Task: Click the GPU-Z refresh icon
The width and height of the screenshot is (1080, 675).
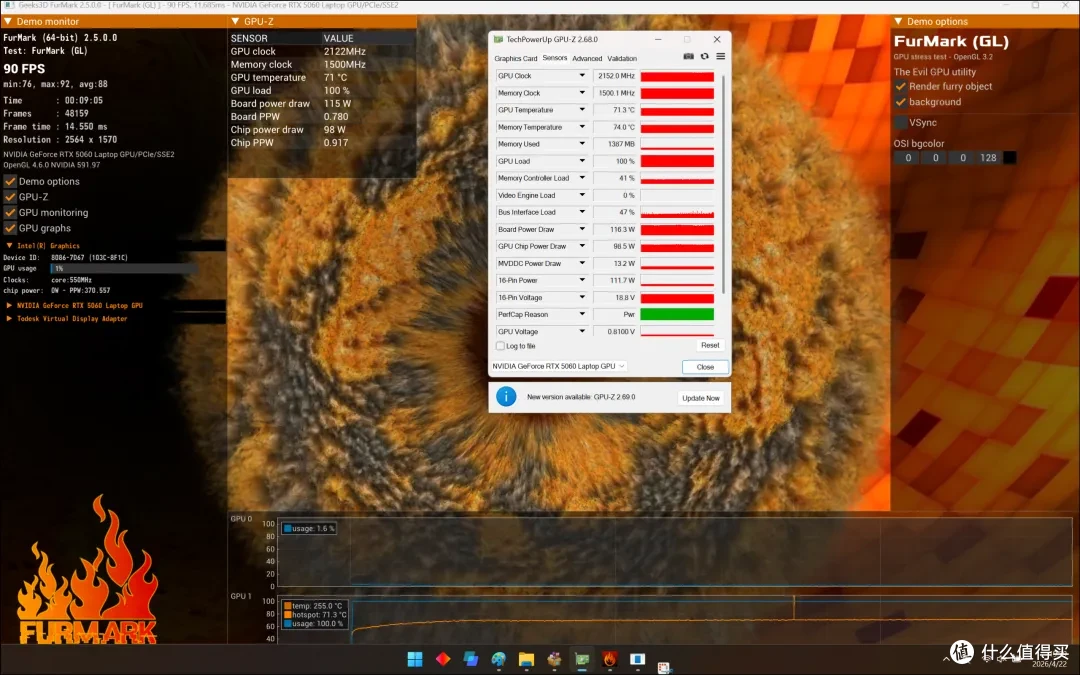Action: [x=705, y=56]
